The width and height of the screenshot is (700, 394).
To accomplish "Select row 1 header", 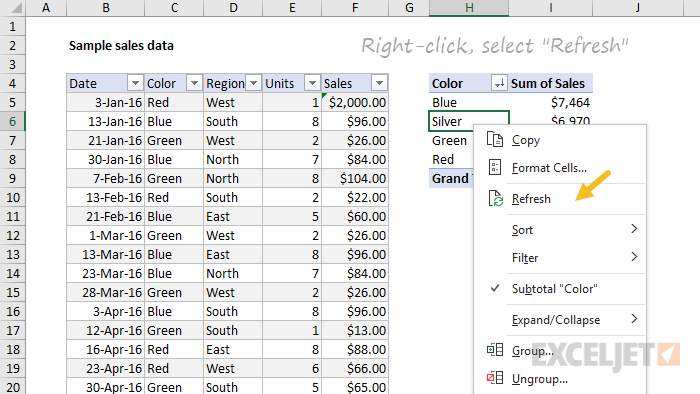I will (12, 26).
